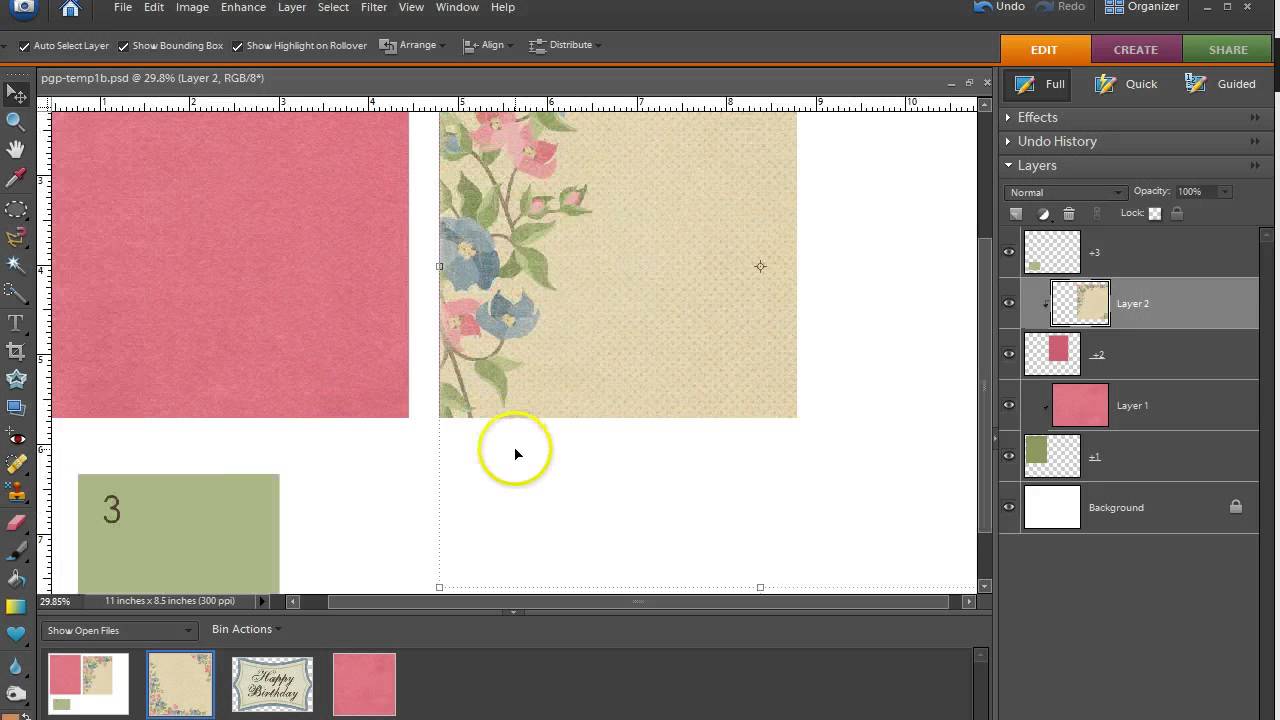Click the create new layer icon
The image size is (1280, 720).
[1016, 213]
